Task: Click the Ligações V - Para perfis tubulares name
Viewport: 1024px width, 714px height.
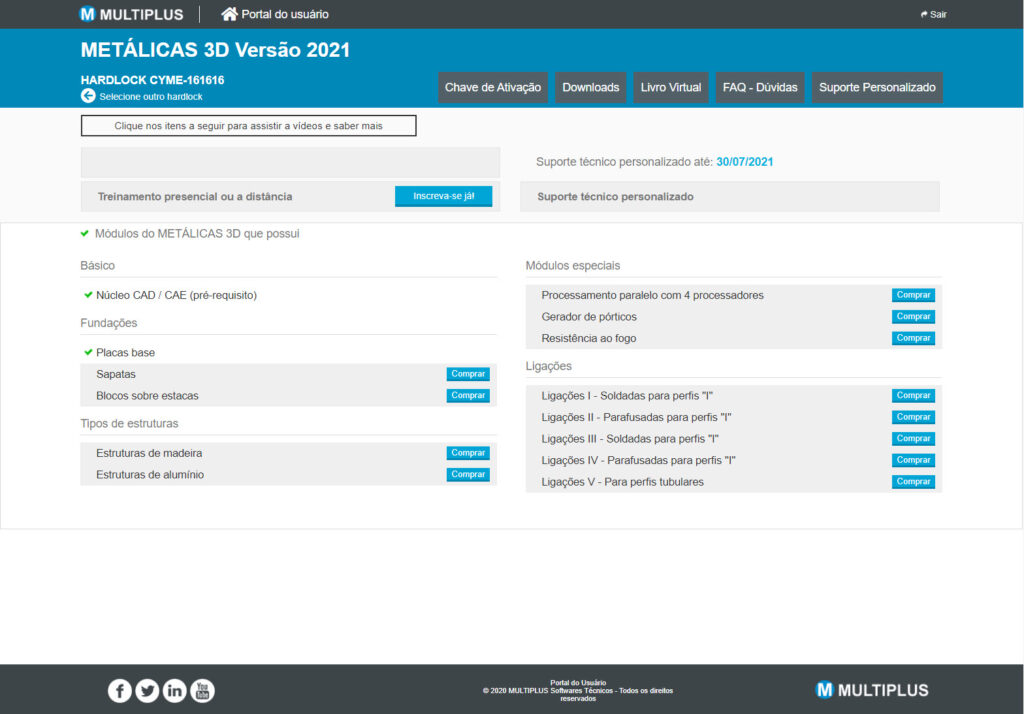Action: coord(622,482)
